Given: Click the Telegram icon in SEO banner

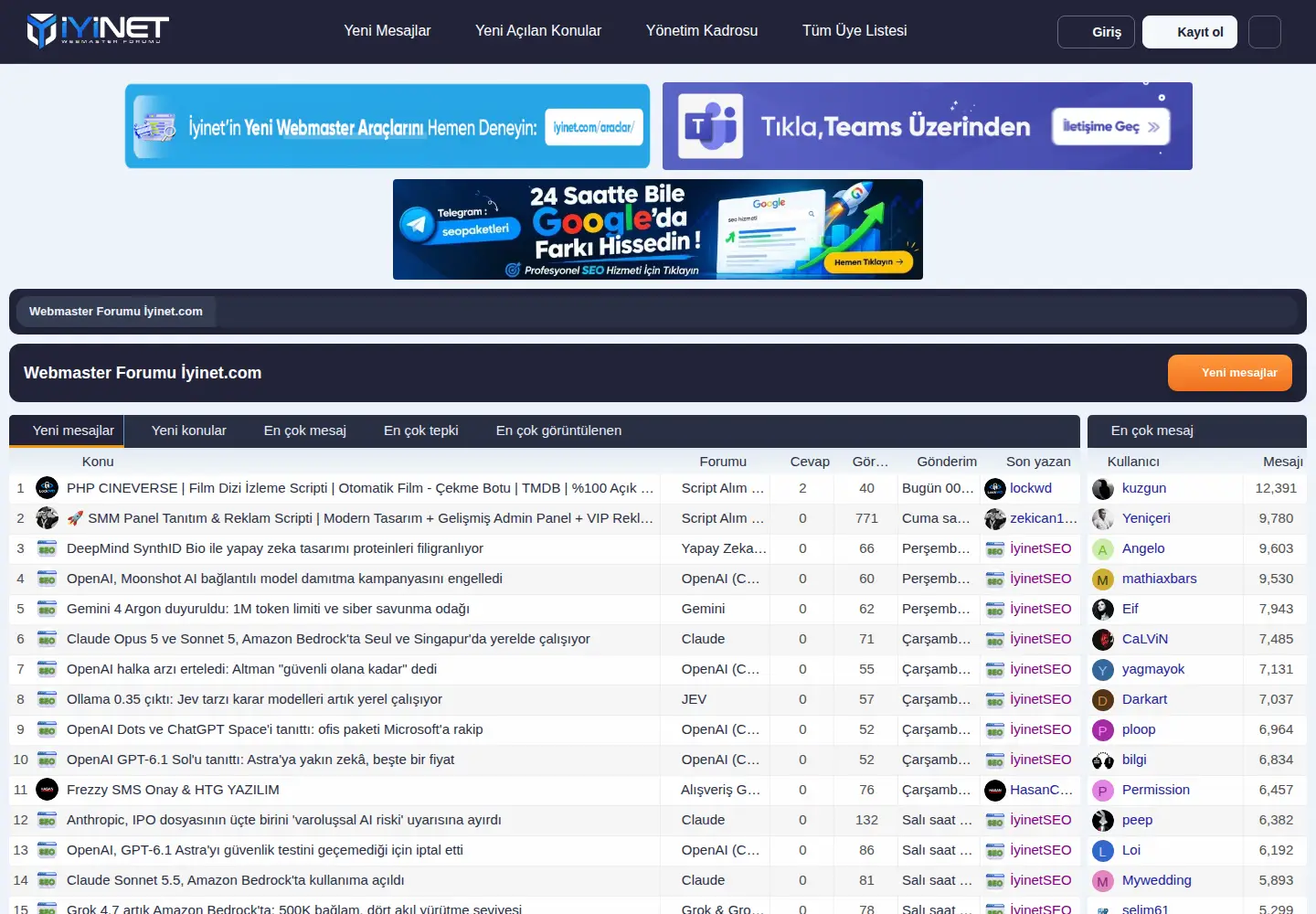Looking at the screenshot, I should (417, 224).
